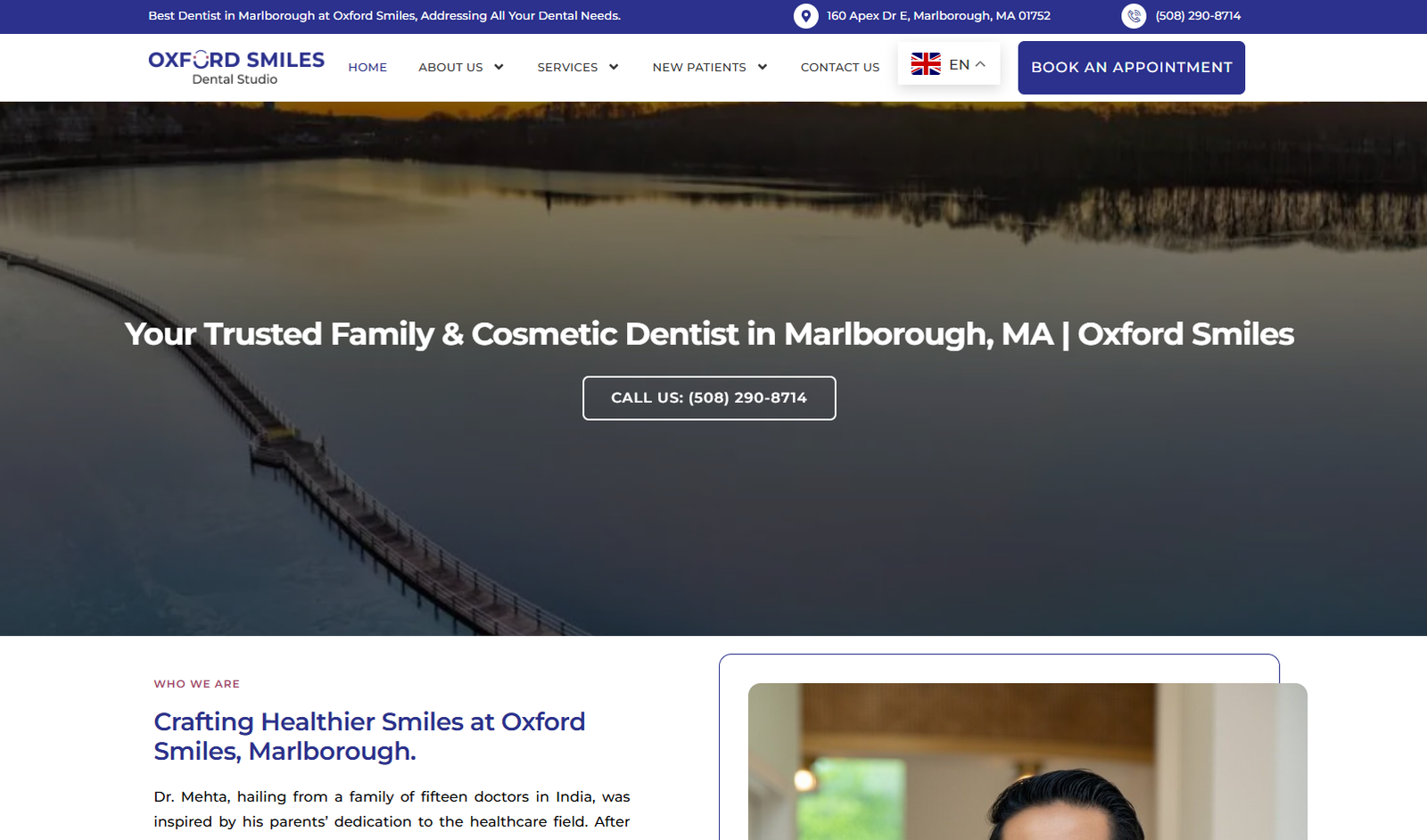Open the About Us menu item
This screenshot has width=1427, height=840.
450,67
